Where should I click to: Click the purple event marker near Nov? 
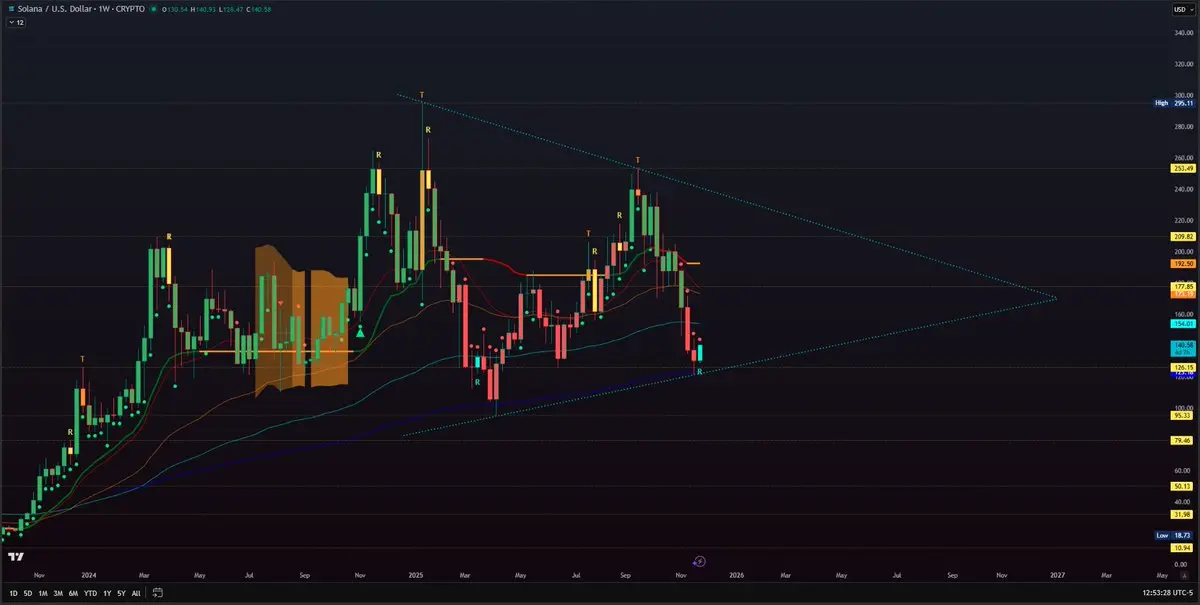(700, 562)
